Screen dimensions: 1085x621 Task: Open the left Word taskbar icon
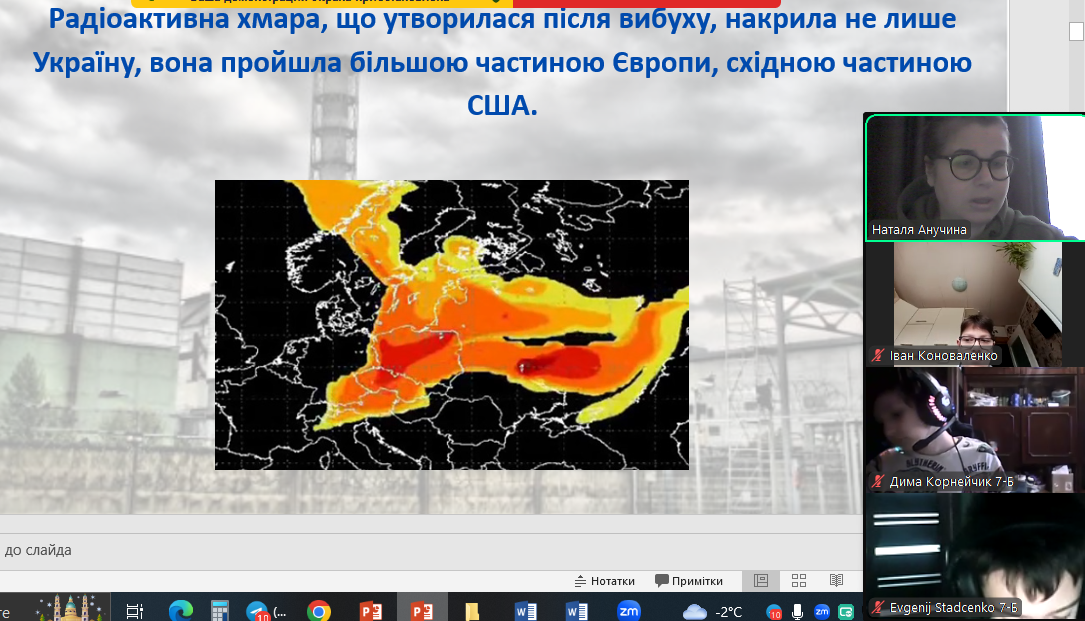(x=526, y=611)
